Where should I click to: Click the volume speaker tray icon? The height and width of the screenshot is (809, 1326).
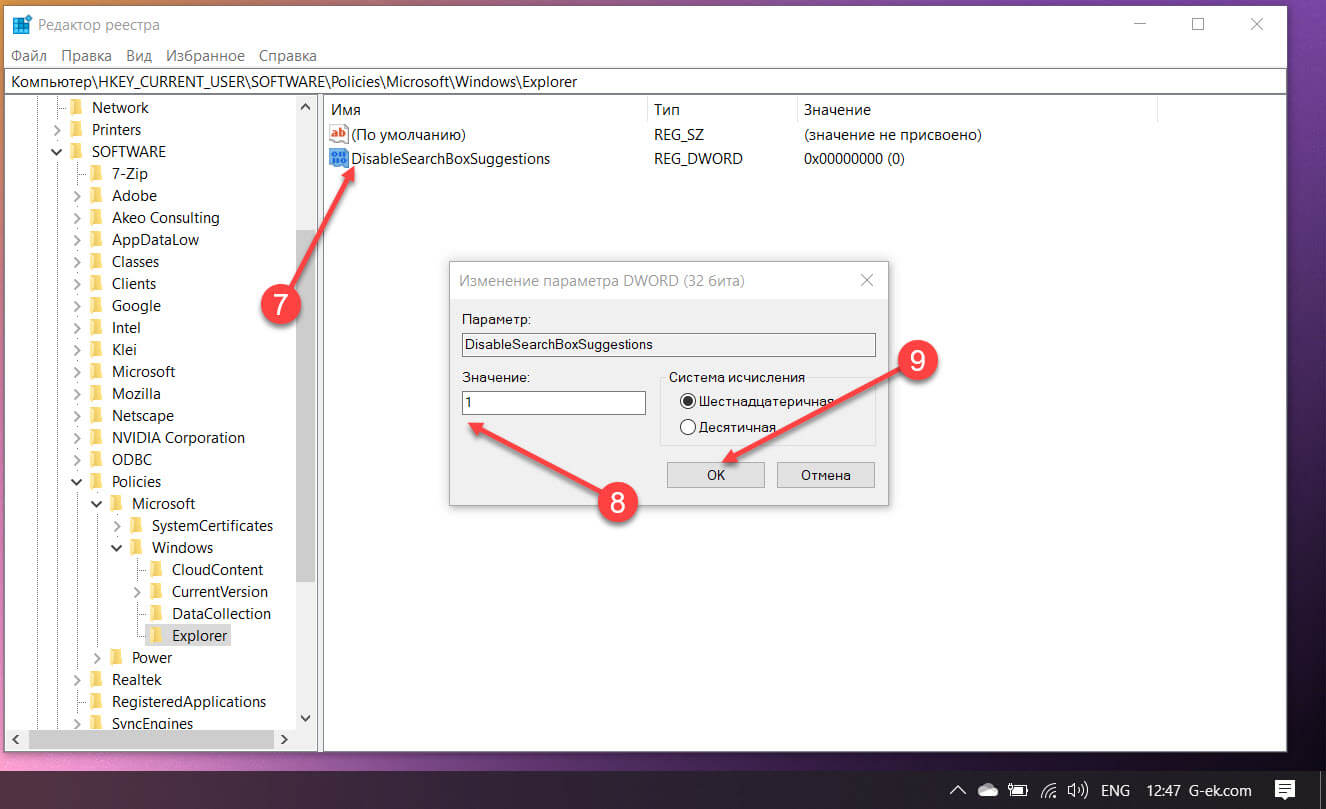click(x=1079, y=790)
